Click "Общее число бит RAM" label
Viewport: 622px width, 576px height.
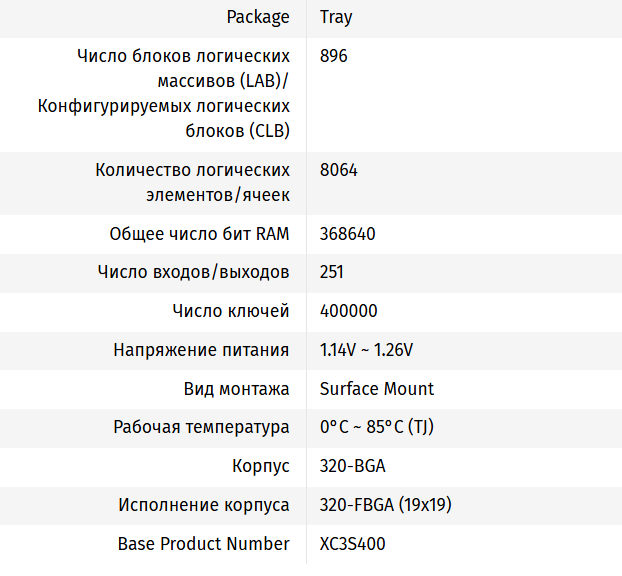(x=200, y=234)
